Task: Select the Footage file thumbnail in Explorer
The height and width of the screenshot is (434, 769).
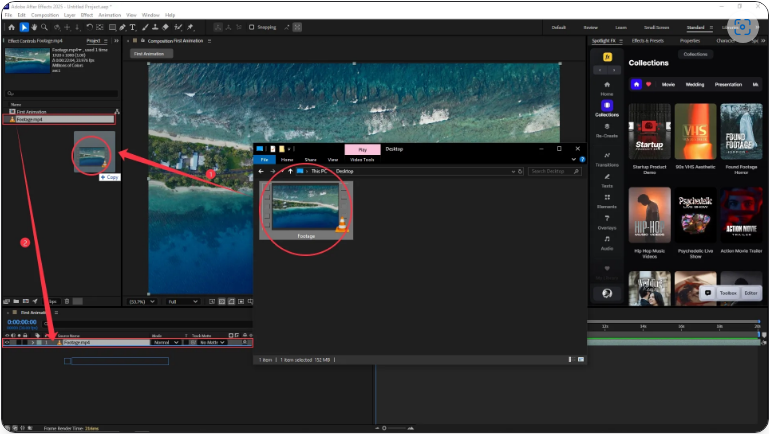Action: pos(306,210)
